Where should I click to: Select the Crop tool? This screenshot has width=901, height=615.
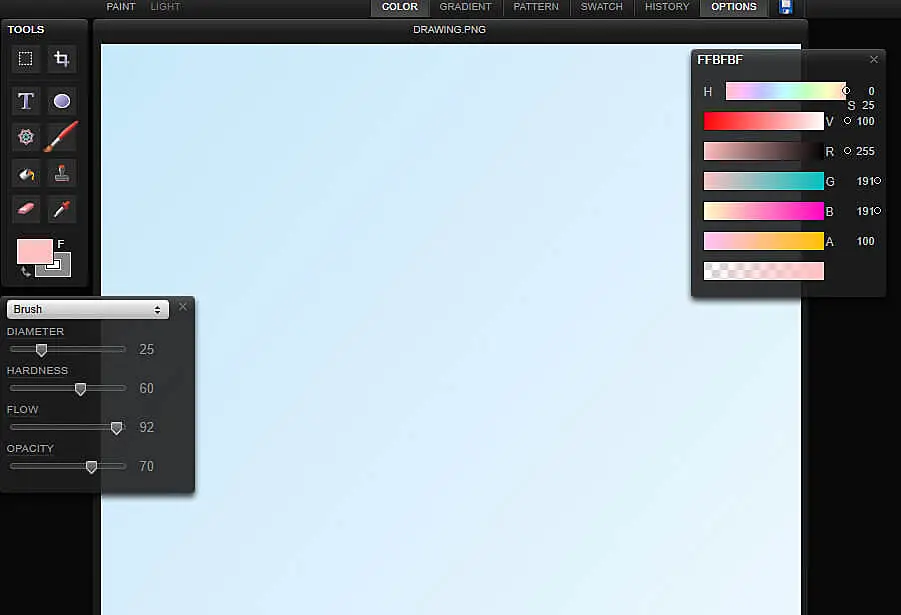(62, 59)
